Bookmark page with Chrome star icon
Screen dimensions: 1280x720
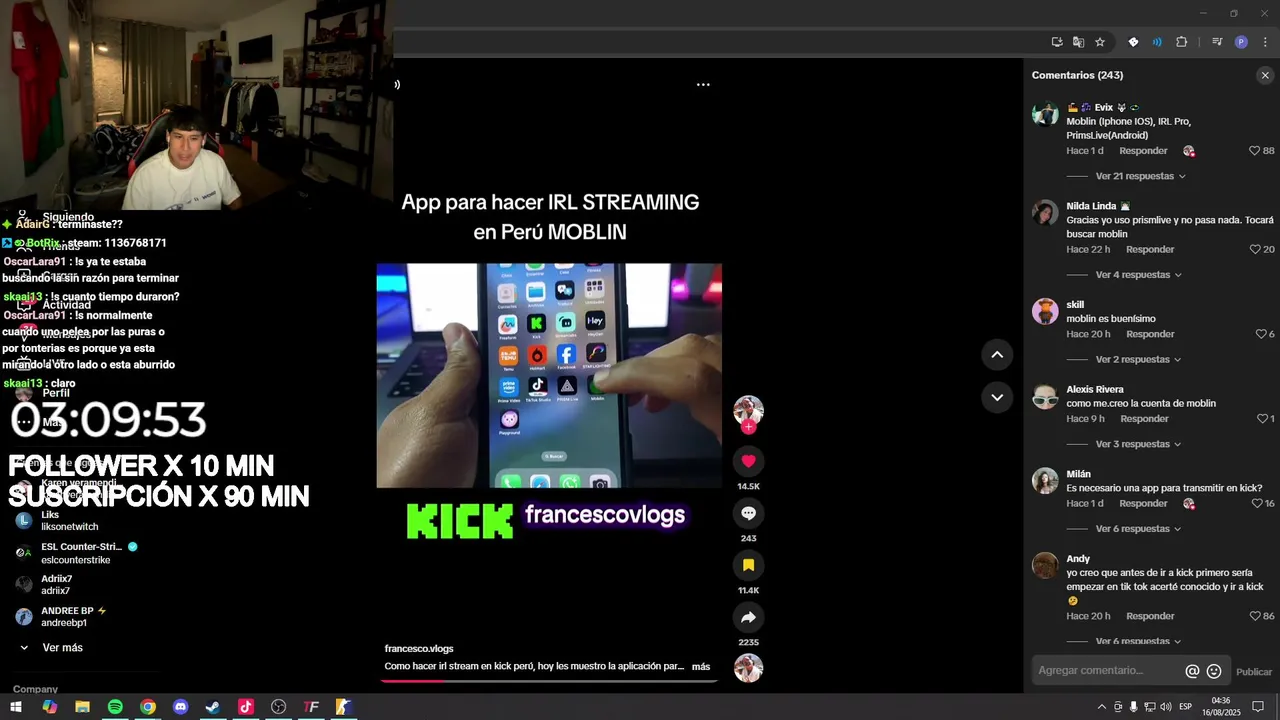(x=1100, y=42)
